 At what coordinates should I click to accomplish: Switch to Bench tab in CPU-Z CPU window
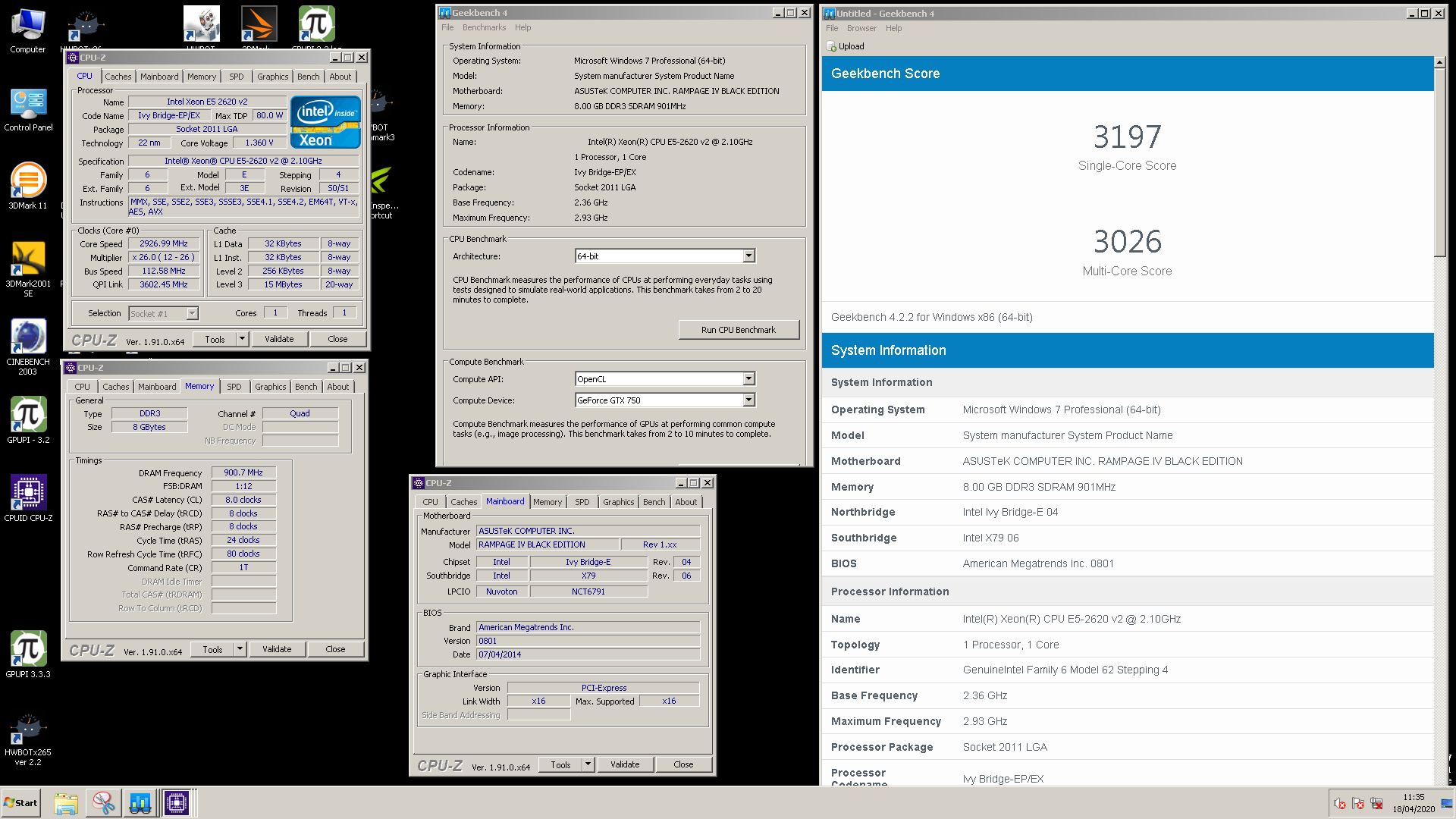308,77
